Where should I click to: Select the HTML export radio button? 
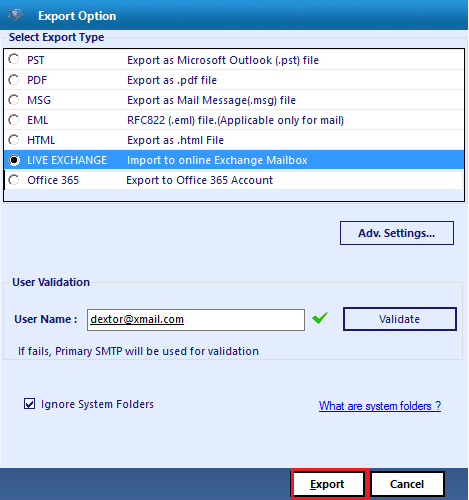pos(14,140)
